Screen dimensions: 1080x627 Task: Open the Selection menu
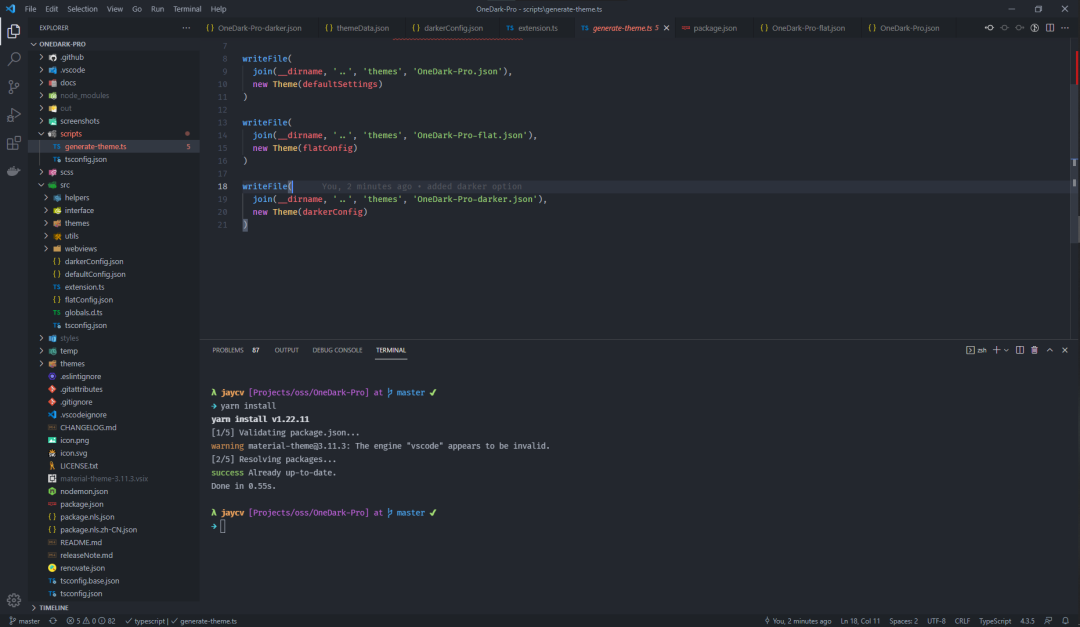pyautogui.click(x=82, y=9)
